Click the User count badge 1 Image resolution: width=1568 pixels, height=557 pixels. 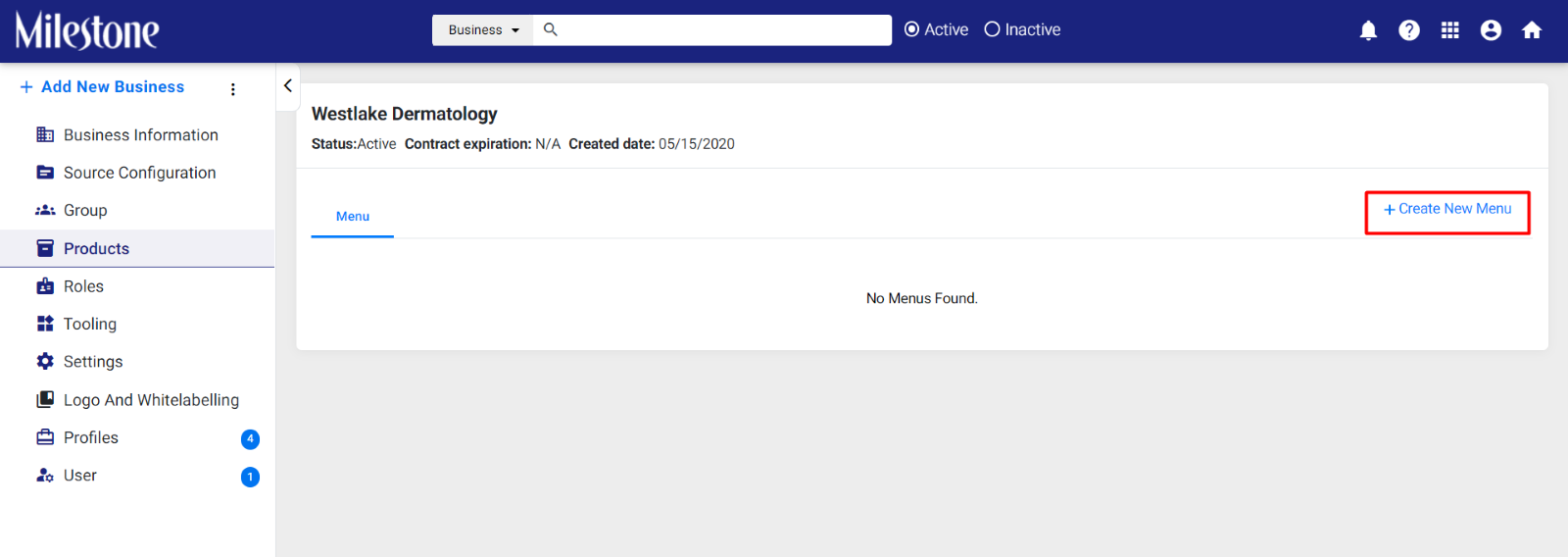250,478
